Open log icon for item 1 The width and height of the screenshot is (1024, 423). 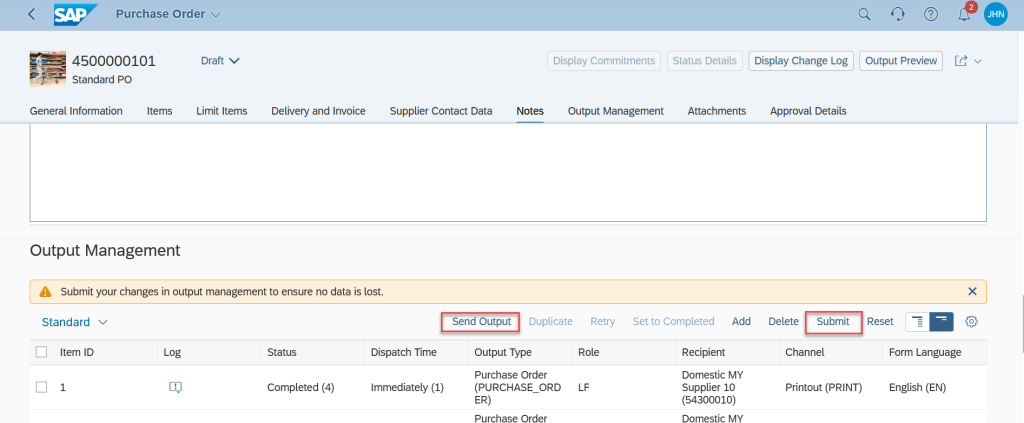coord(175,387)
